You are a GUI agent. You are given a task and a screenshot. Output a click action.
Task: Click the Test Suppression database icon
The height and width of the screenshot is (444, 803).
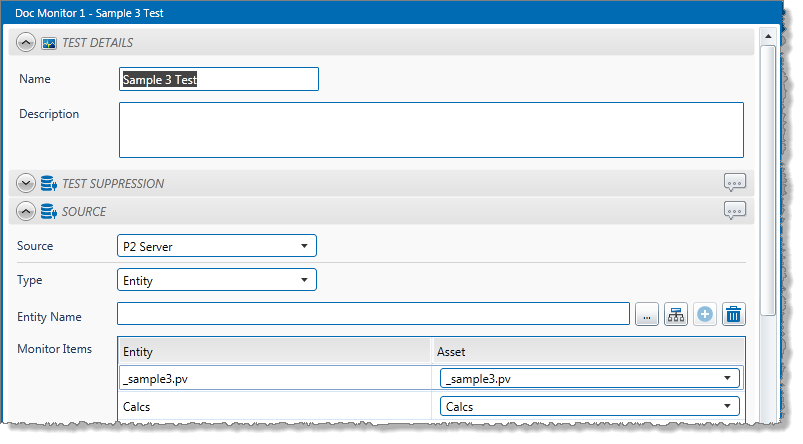[49, 183]
